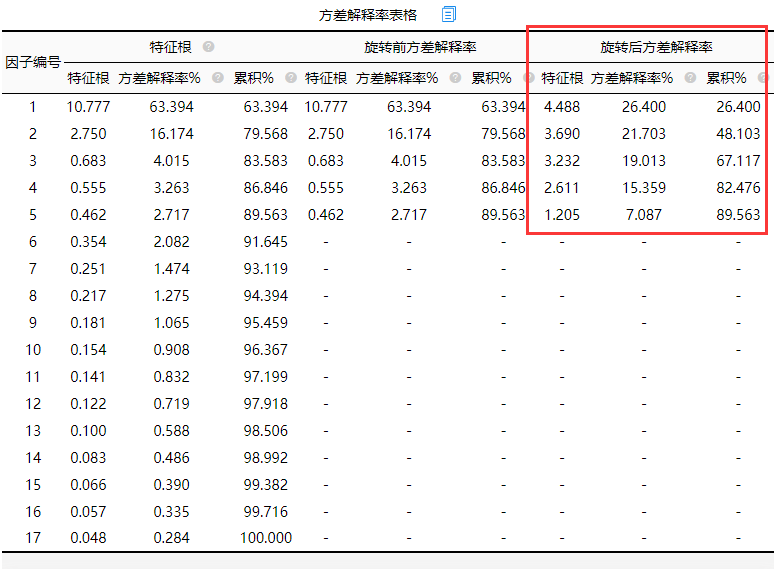
Task: Select rotated variance value 21.703
Action: pos(644,134)
